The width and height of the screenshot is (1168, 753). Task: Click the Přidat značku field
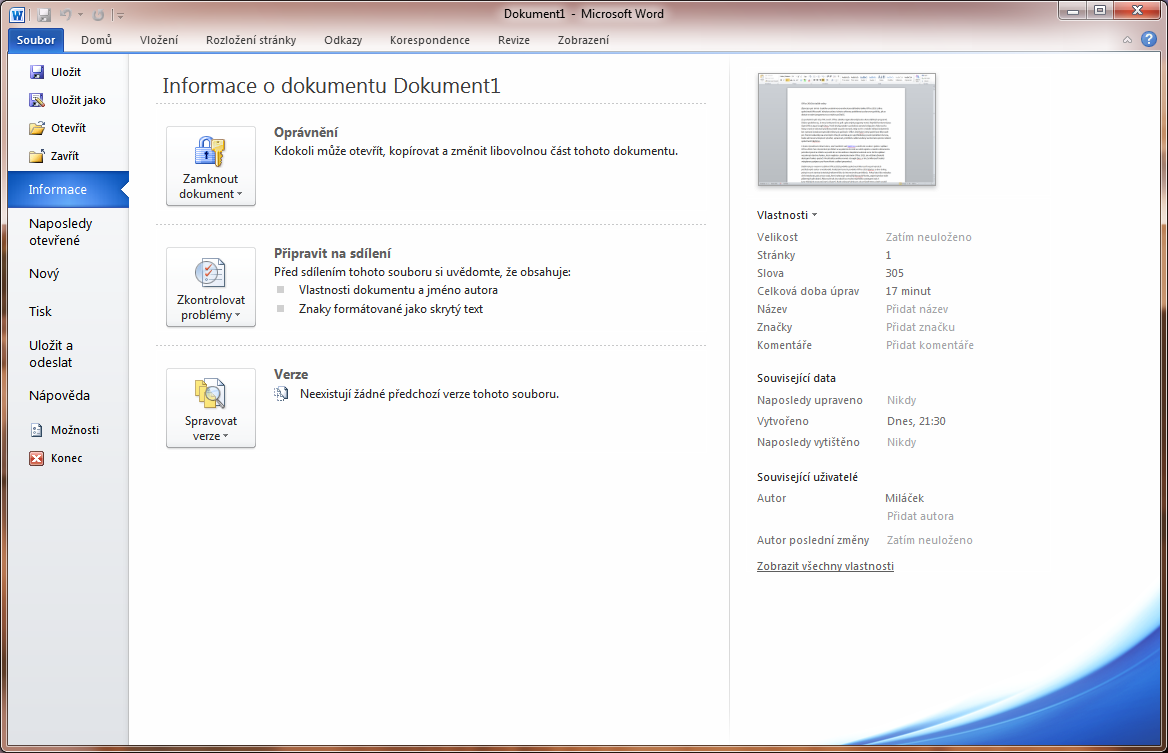click(x=920, y=327)
